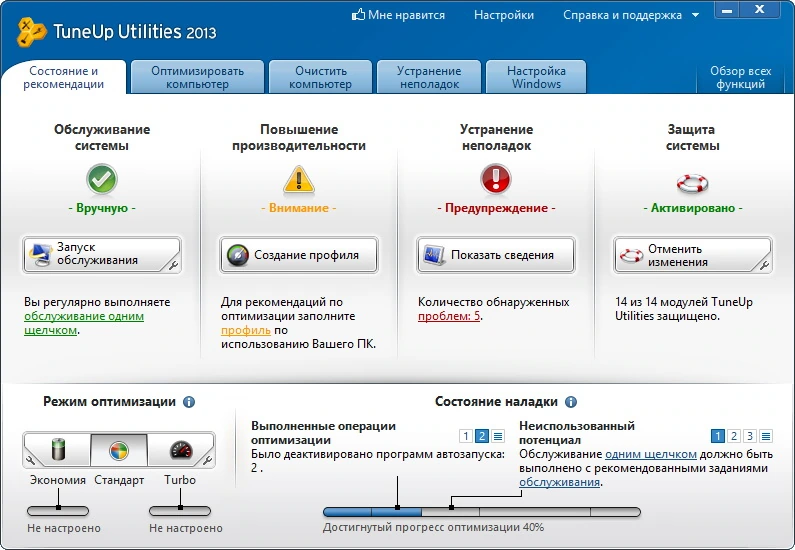Click text '14 из 14 модулей TuneUp Utilities защищено'
The image size is (795, 550).
[x=684, y=309]
